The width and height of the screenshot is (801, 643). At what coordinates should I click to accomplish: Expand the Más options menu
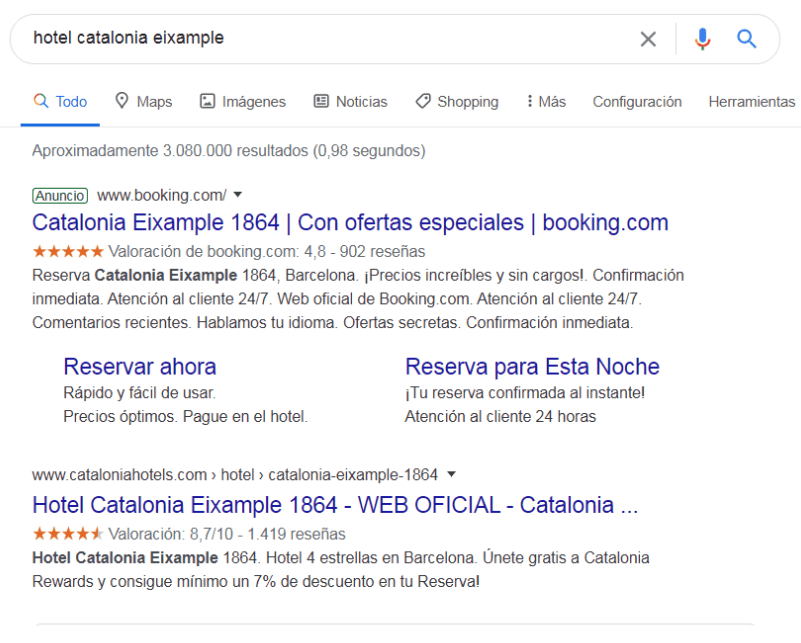tap(546, 102)
